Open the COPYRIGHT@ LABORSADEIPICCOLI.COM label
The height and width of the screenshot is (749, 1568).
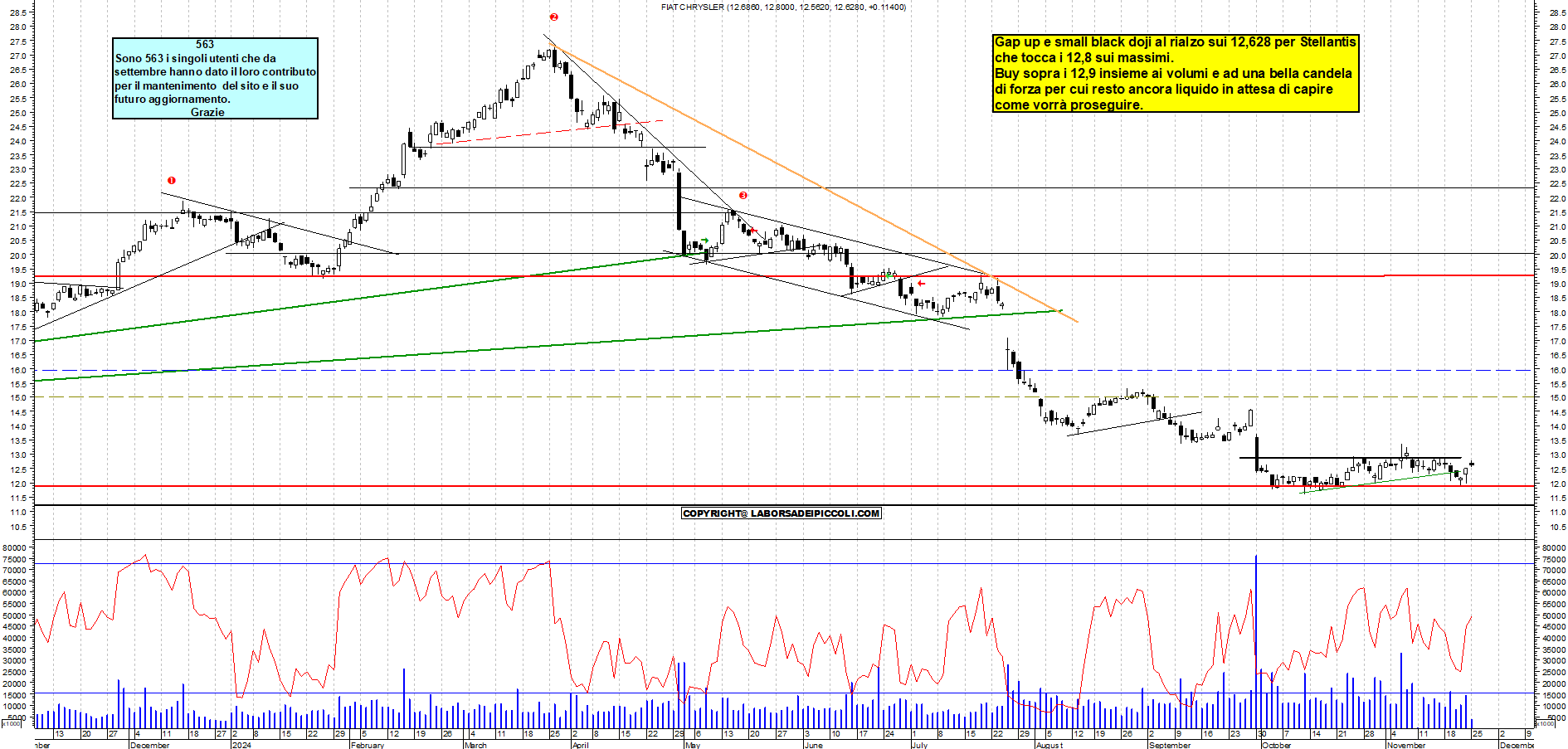781,513
